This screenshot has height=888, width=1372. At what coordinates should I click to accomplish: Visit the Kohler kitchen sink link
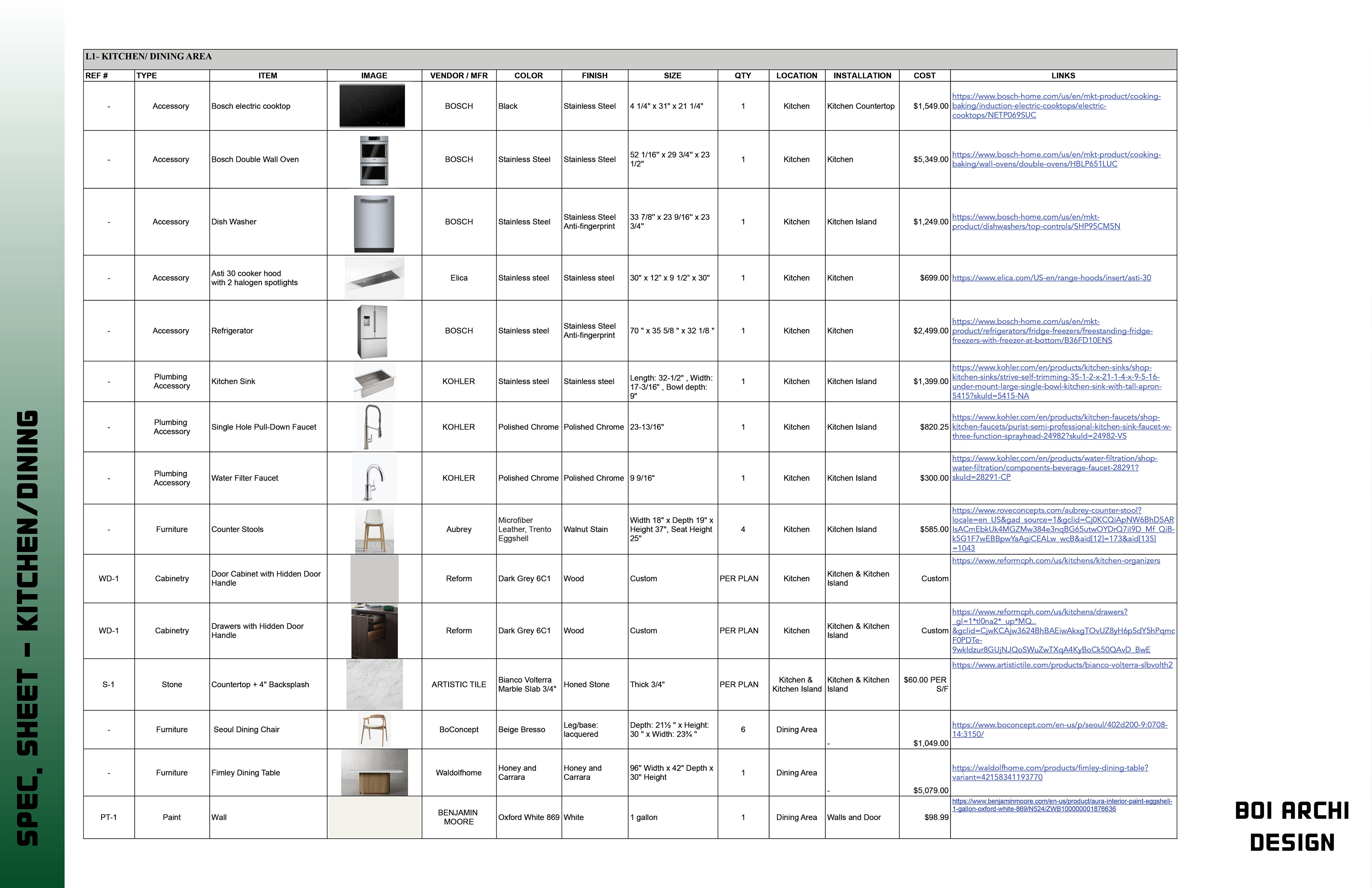(1057, 381)
